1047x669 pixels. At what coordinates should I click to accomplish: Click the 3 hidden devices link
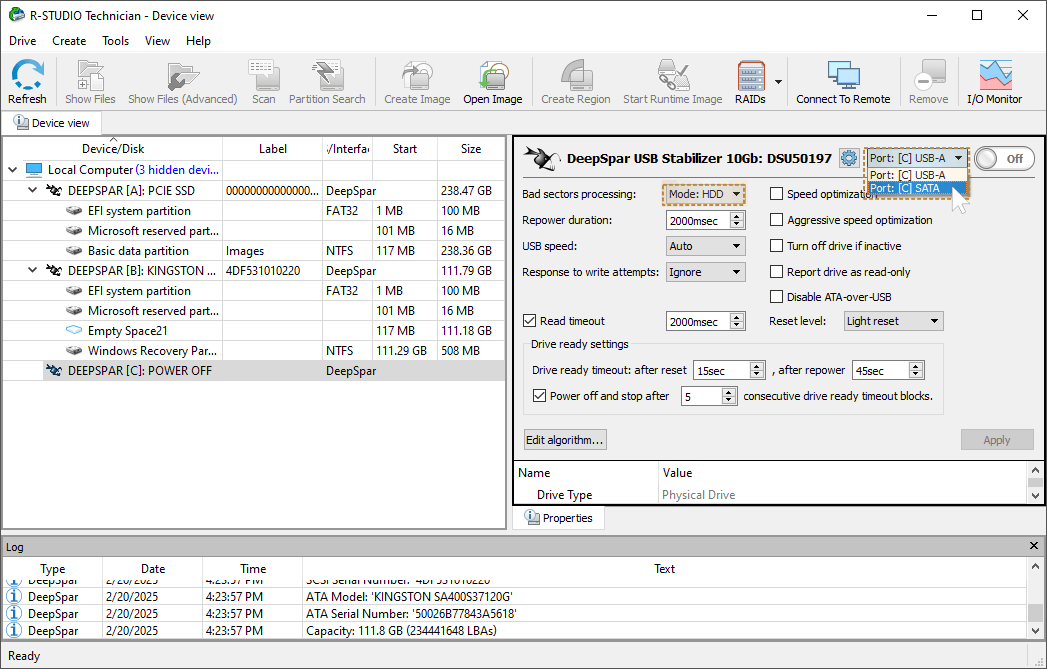[x=177, y=170]
